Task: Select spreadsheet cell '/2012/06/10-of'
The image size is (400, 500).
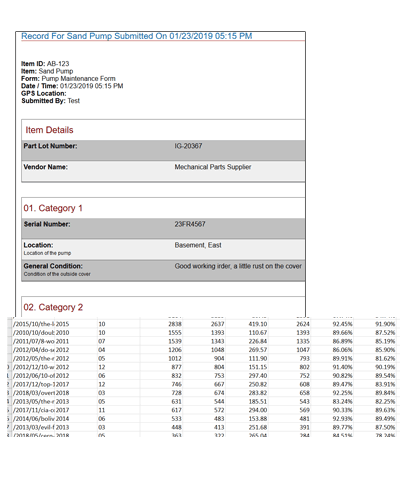Action: coord(34,376)
